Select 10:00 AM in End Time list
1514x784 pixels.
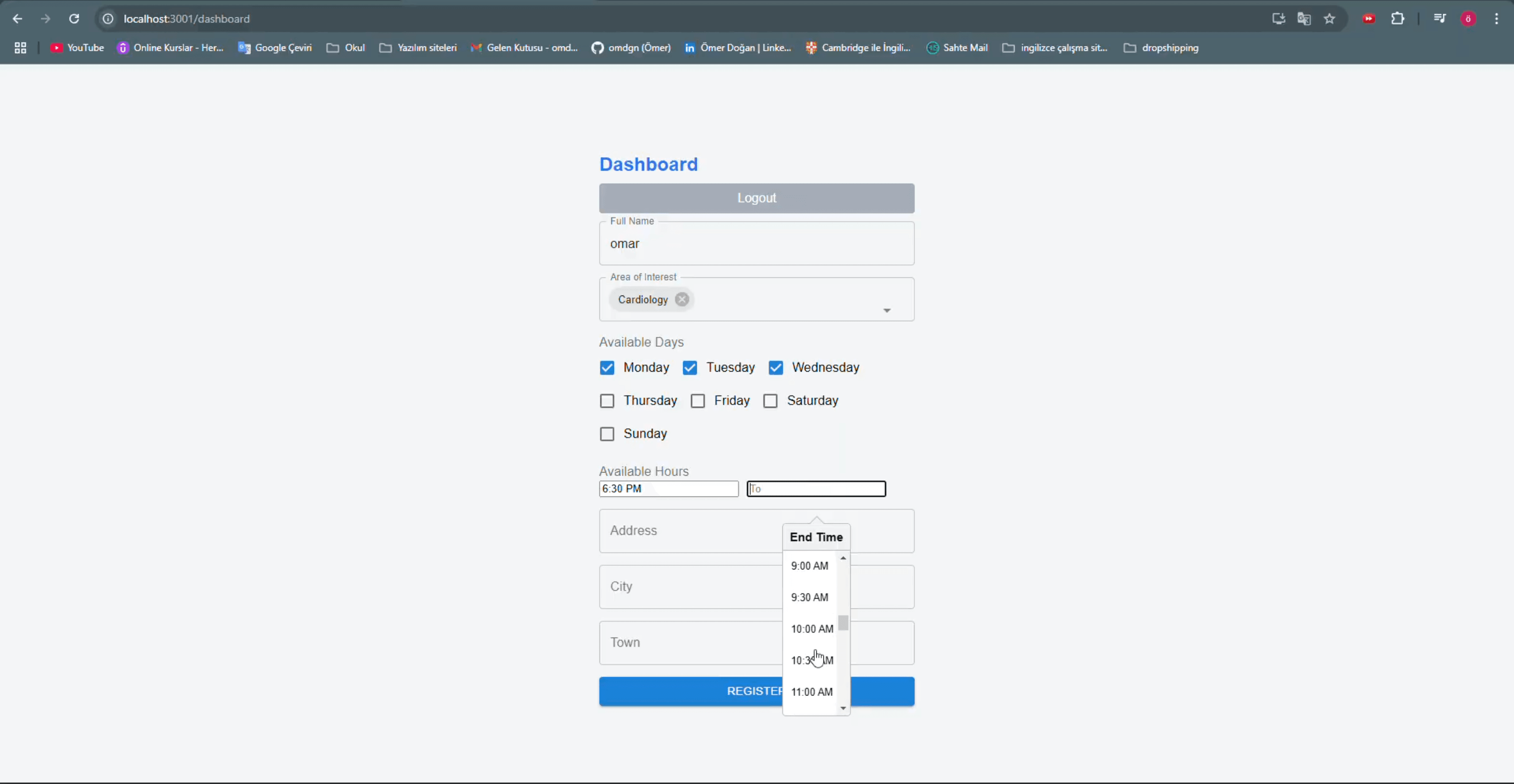click(811, 629)
